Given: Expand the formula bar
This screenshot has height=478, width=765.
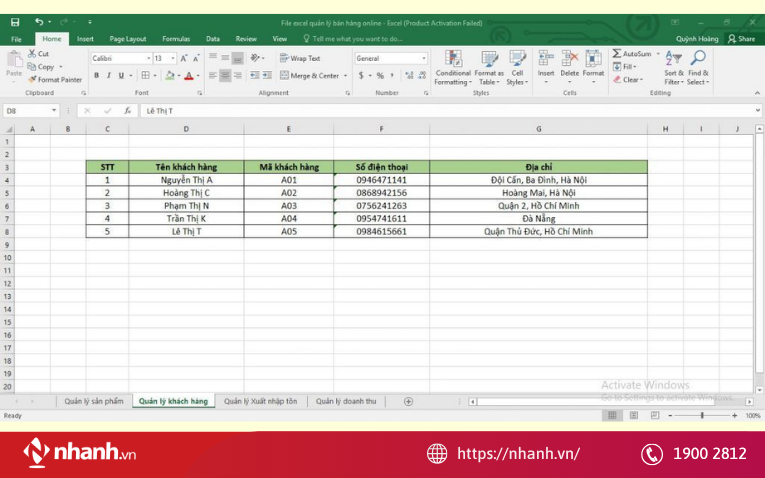Looking at the screenshot, I should point(758,111).
